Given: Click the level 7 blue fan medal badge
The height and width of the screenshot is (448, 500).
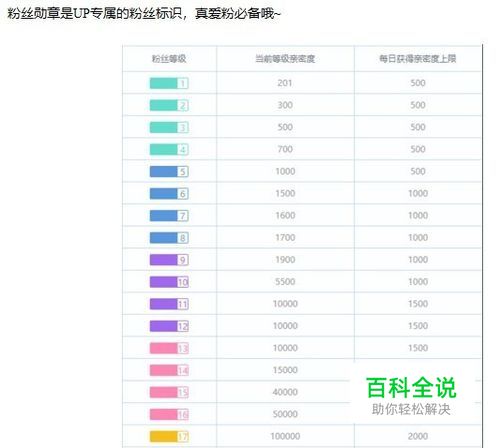Looking at the screenshot, I should [169, 216].
